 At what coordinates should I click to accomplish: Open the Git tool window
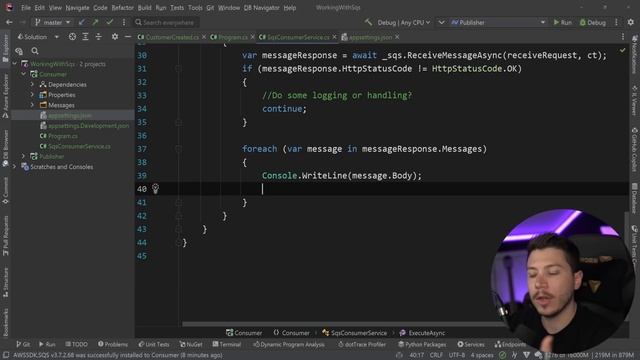point(23,344)
